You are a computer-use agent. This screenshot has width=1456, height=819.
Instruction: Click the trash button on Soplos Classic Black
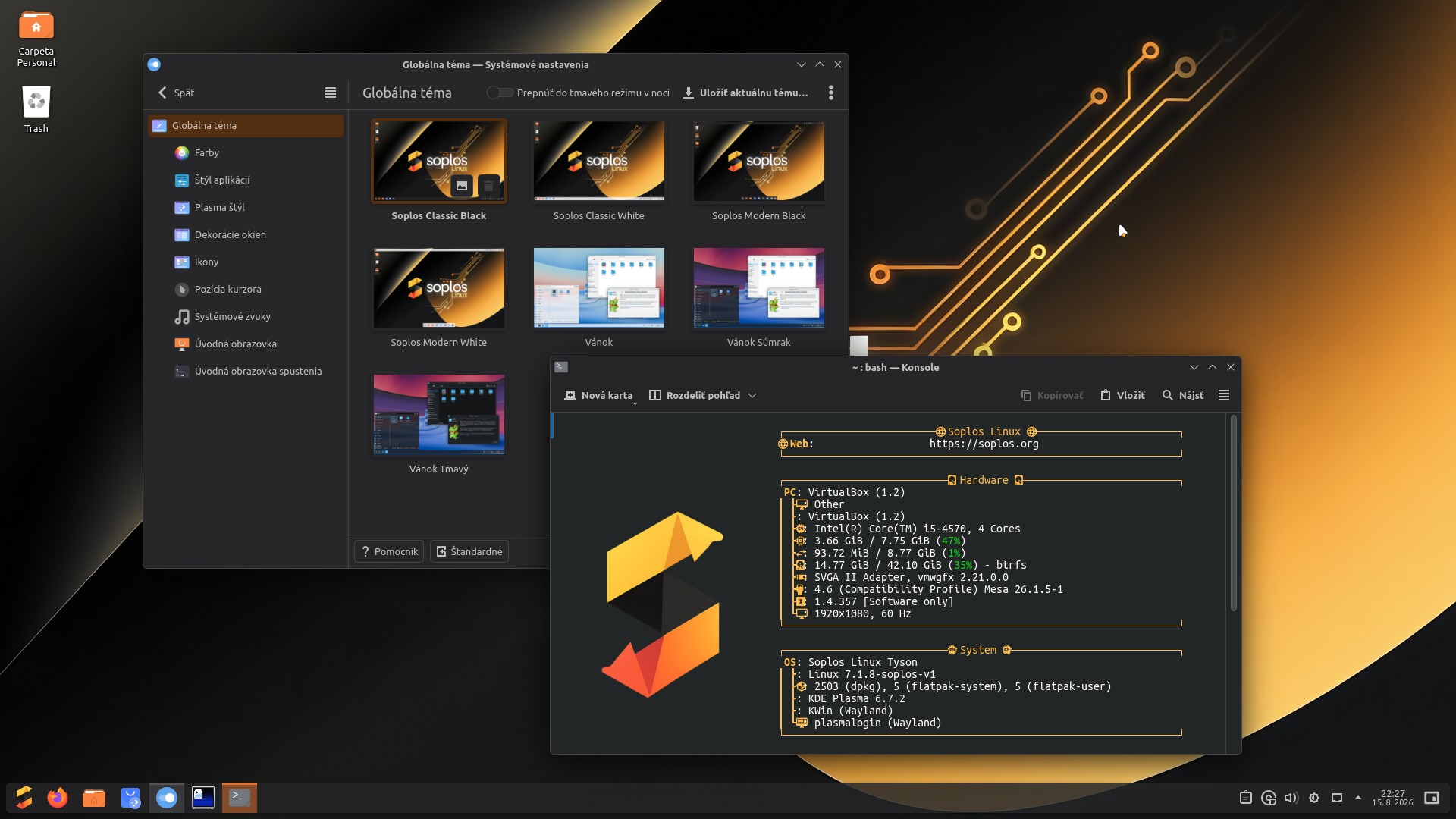pos(489,186)
